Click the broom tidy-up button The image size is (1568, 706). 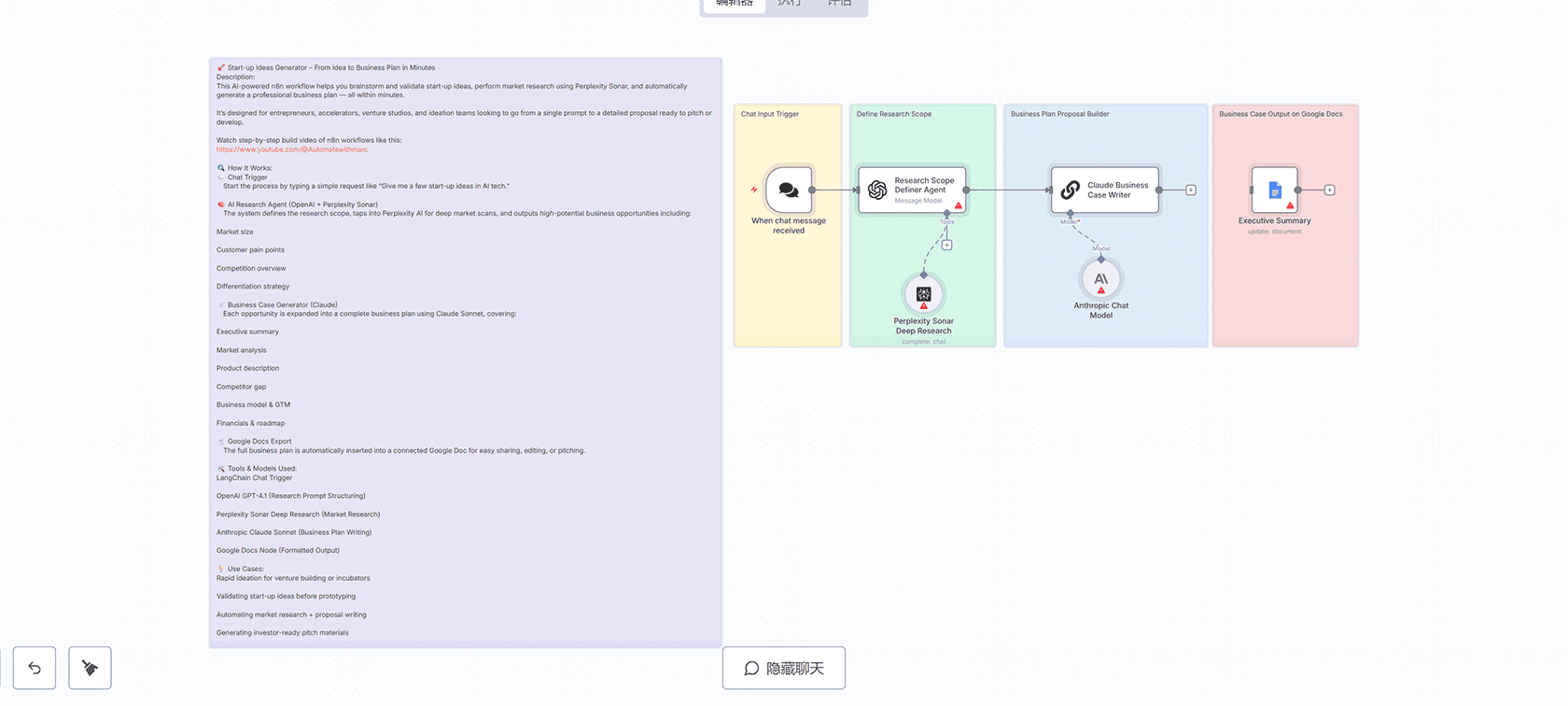click(x=90, y=668)
